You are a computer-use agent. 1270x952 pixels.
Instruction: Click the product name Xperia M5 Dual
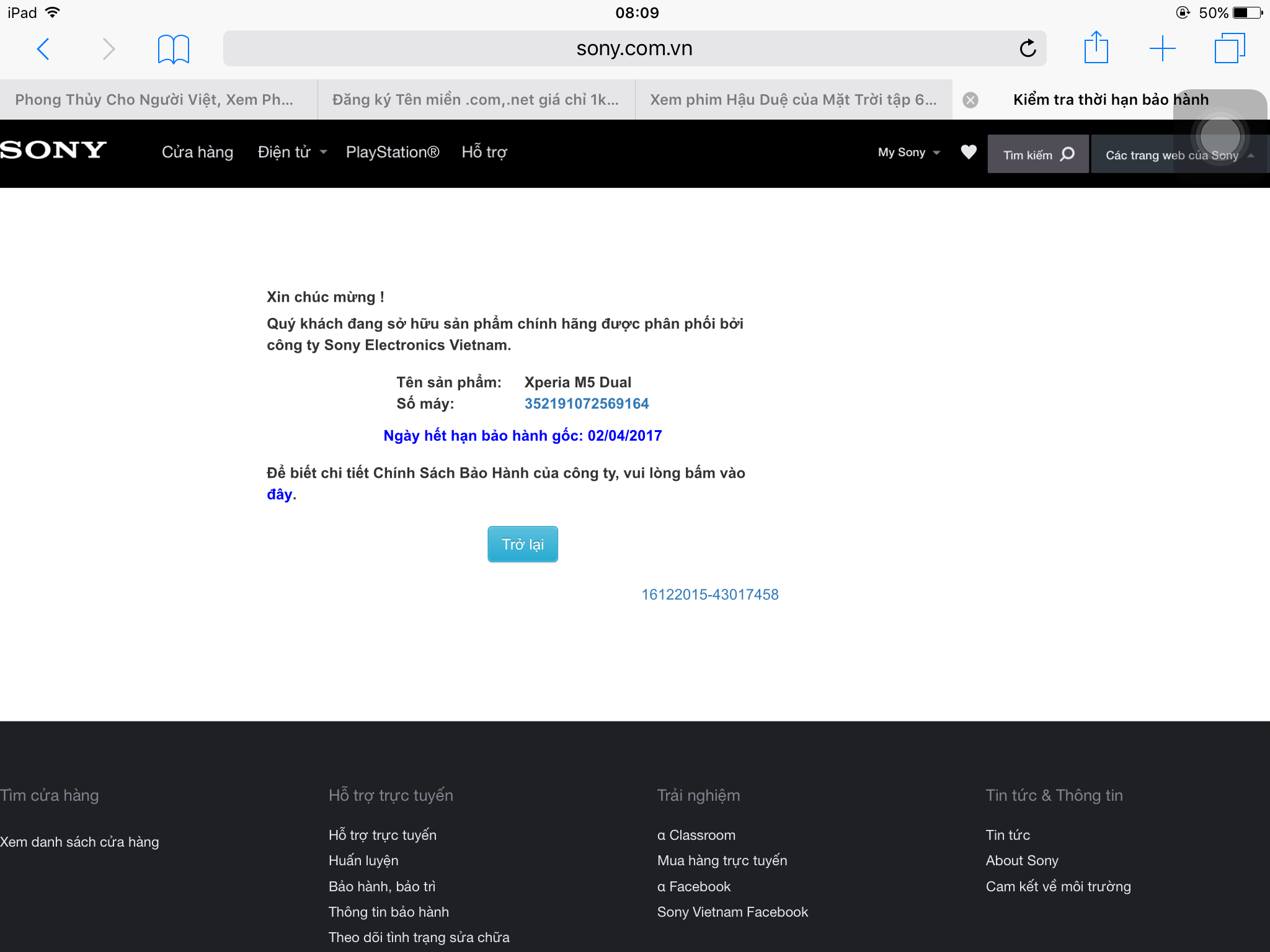[x=578, y=382]
